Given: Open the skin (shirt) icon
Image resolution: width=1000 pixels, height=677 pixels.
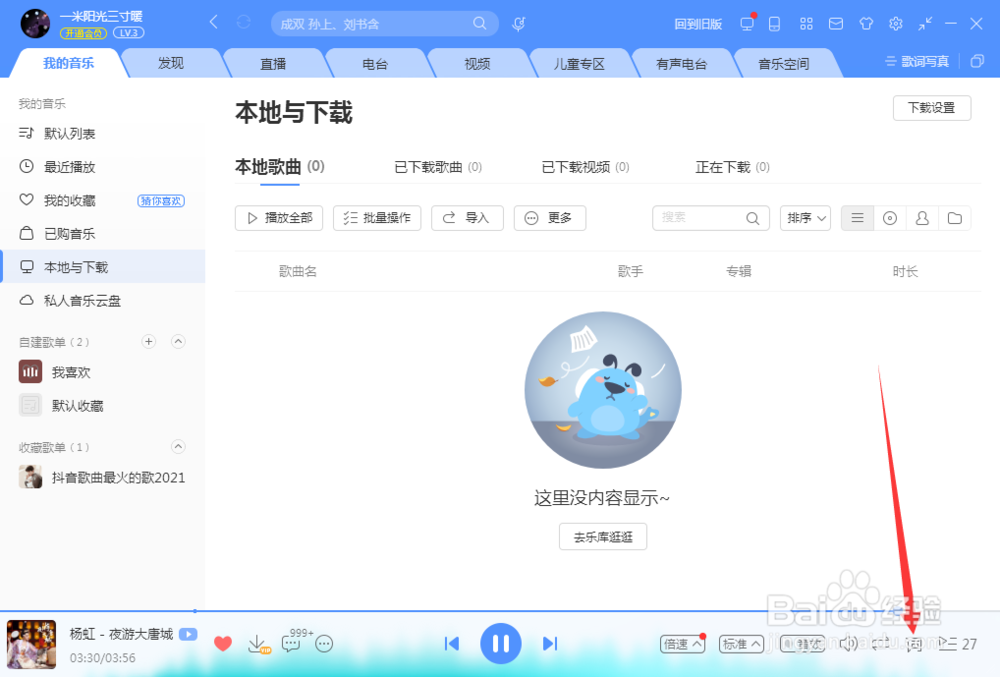Looking at the screenshot, I should [x=866, y=24].
